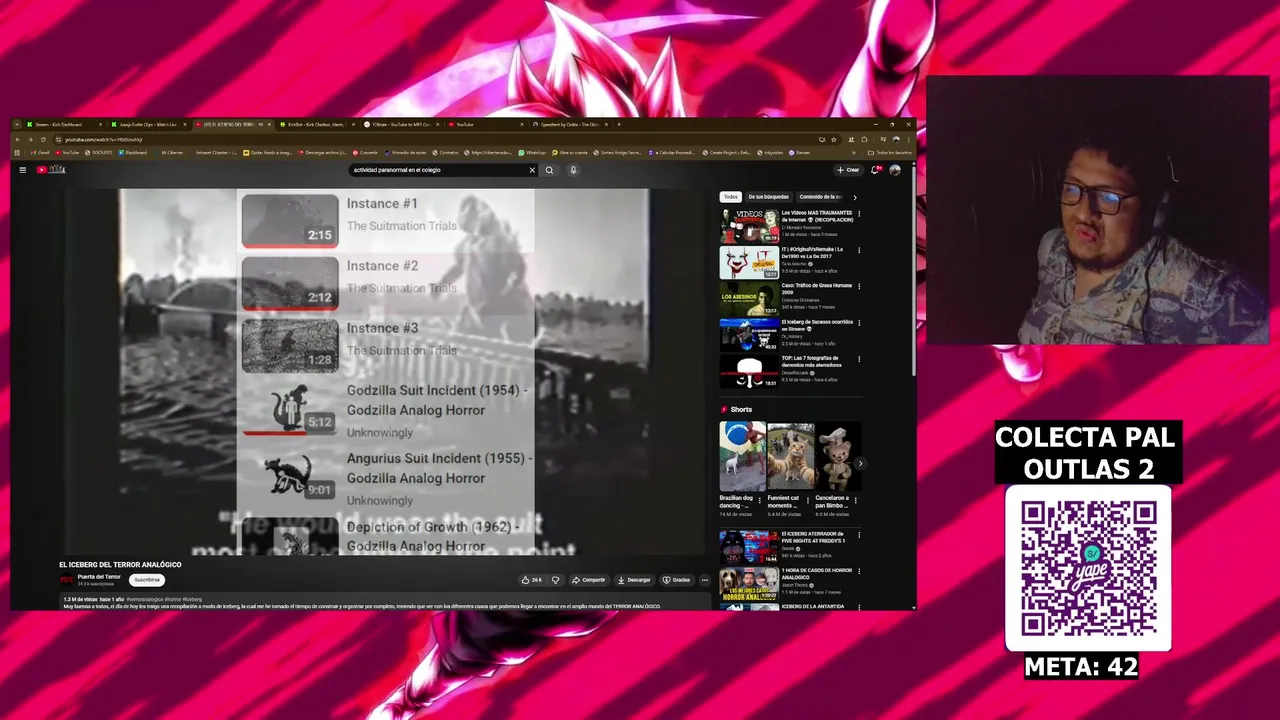Open the account avatar menu
Image resolution: width=1280 pixels, height=720 pixels.
(895, 170)
